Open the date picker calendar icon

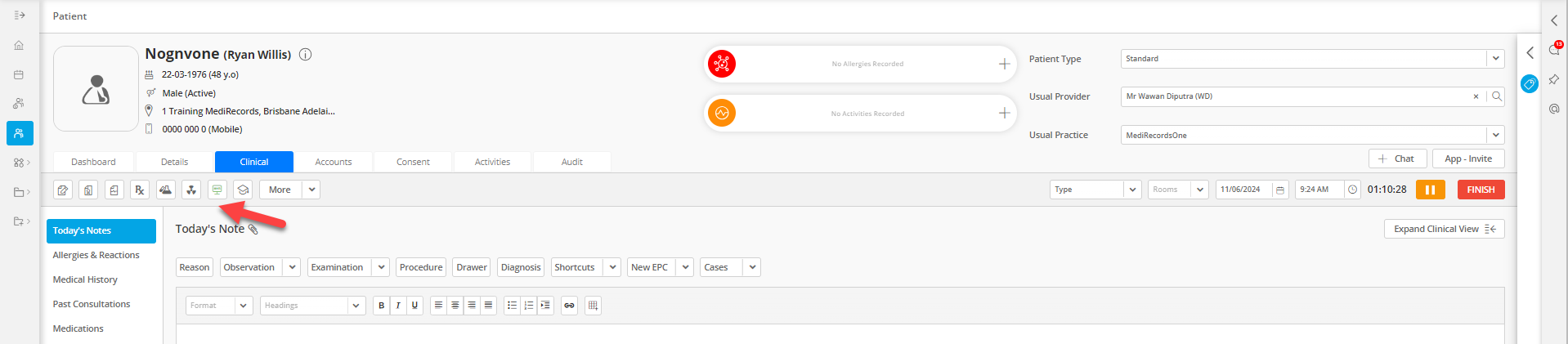pyautogui.click(x=1280, y=190)
